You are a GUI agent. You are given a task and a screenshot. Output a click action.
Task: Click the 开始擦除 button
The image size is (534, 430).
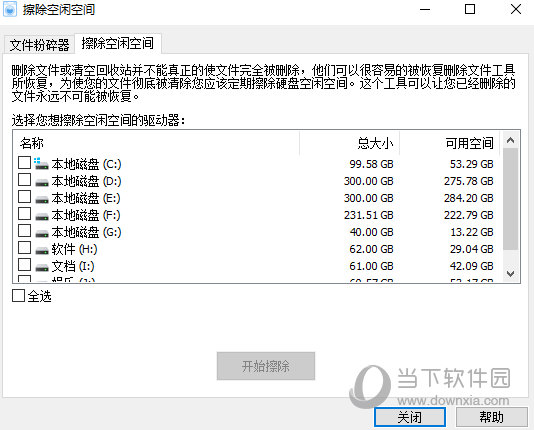pos(266,366)
